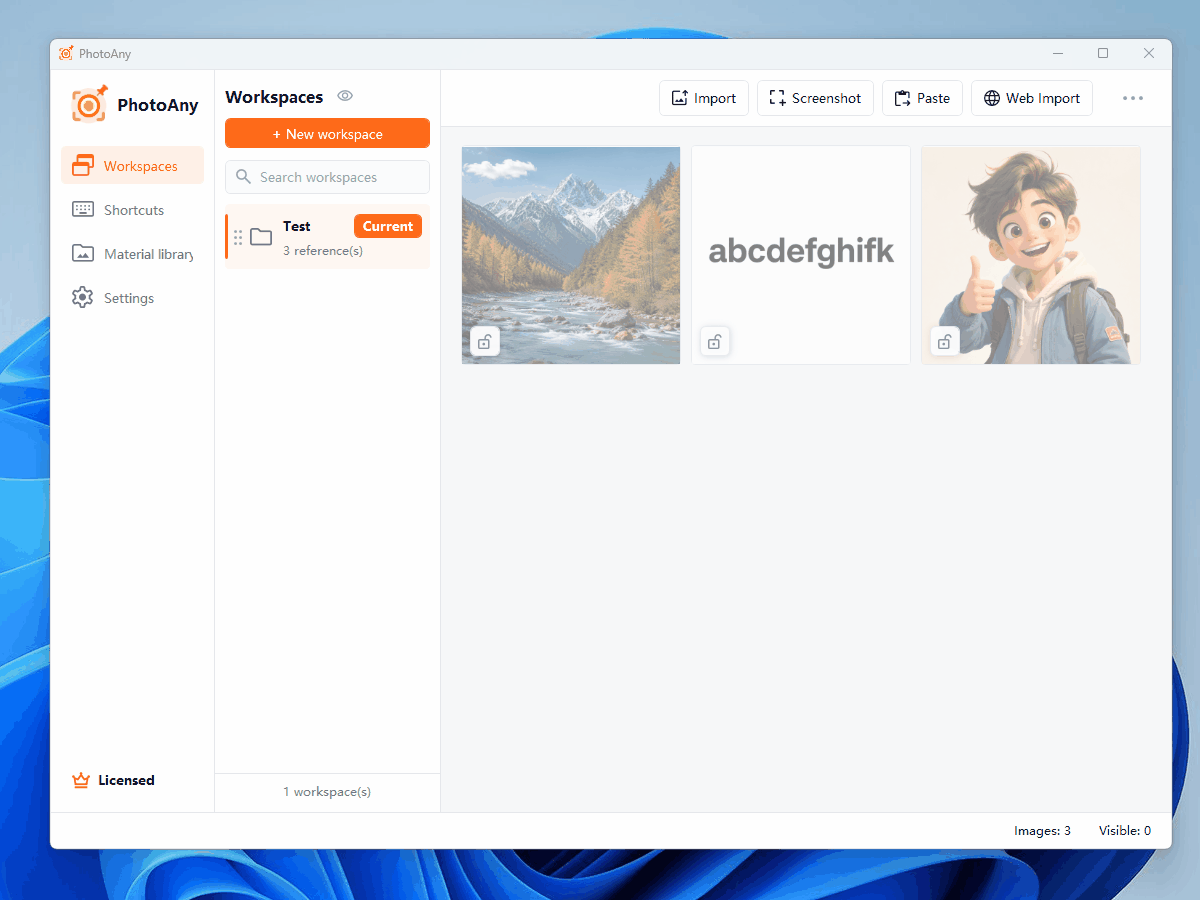Open the Material library section

132,254
